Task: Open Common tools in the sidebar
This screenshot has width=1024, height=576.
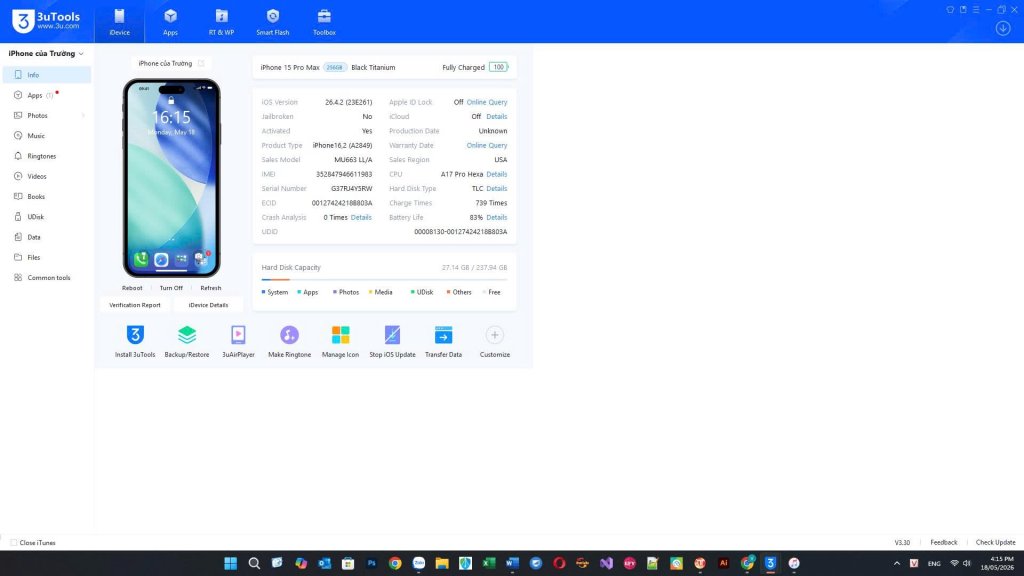Action: (x=47, y=278)
